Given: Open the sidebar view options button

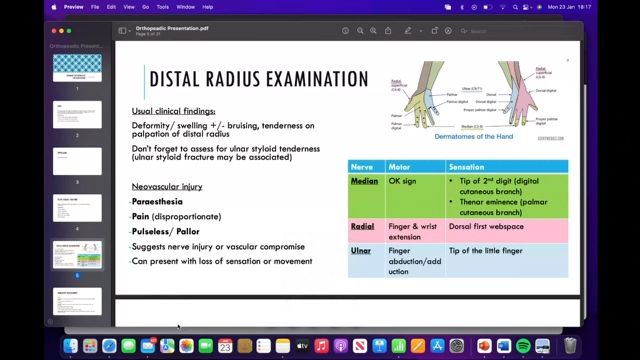Looking at the screenshot, I should tap(122, 31).
